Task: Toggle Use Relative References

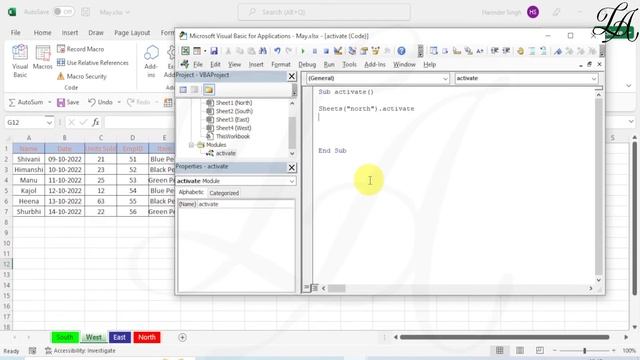Action: coord(93,62)
